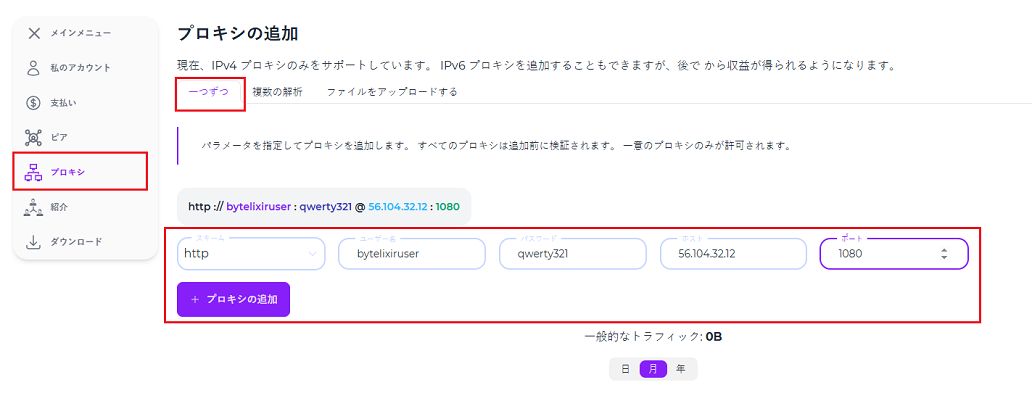Click the port stepper arrows
This screenshot has width=1032, height=414.
(944, 254)
